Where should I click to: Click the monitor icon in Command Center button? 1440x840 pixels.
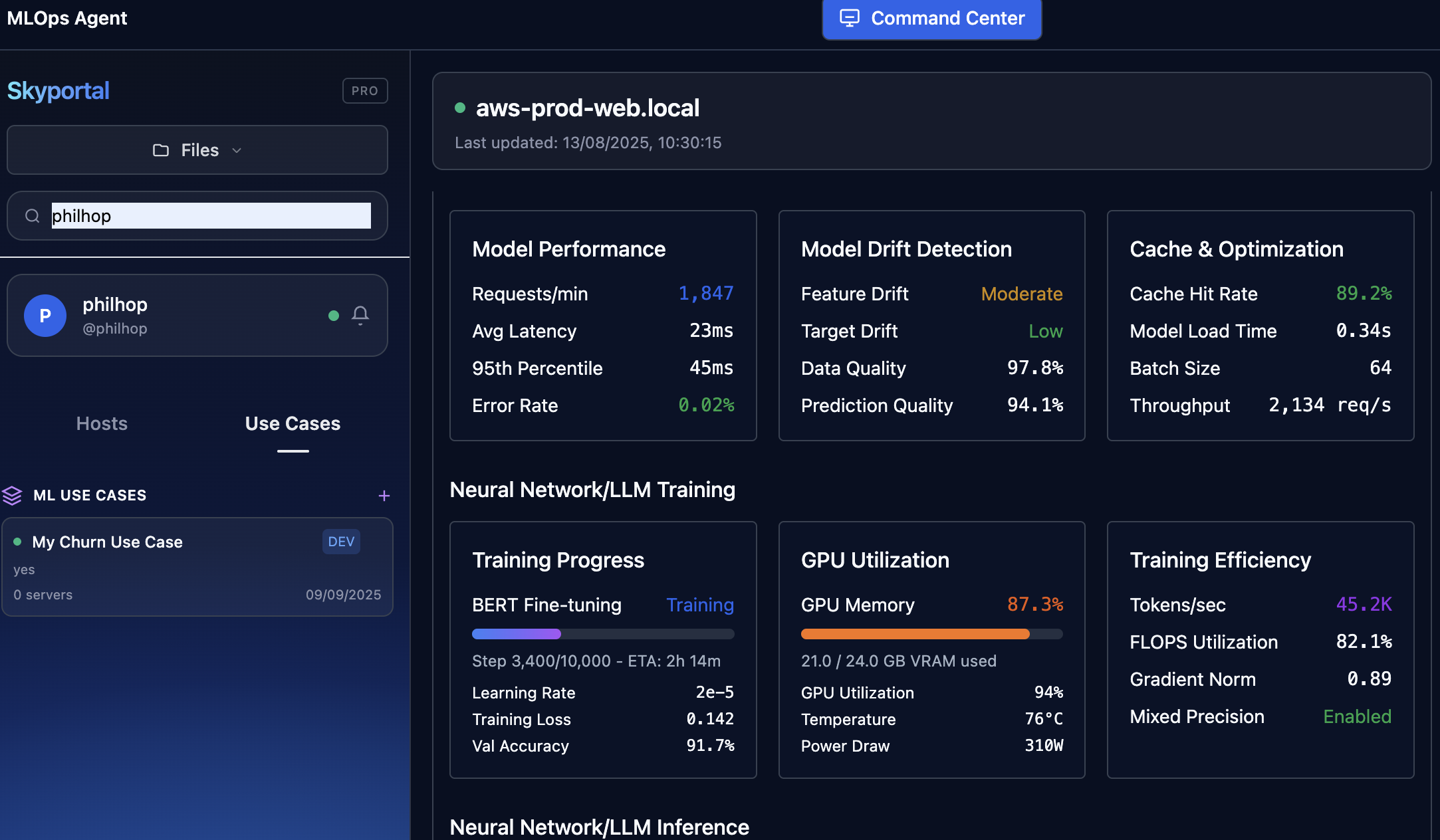(848, 19)
